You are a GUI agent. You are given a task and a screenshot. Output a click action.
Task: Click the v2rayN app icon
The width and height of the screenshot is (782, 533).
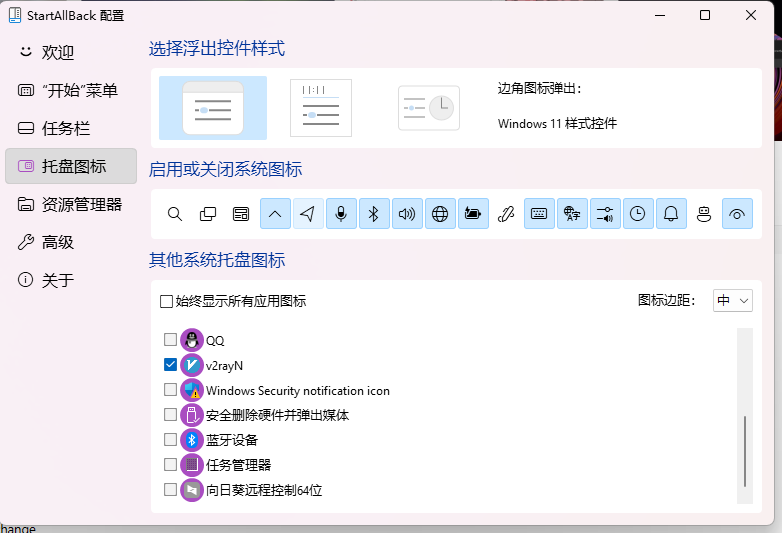click(x=192, y=365)
